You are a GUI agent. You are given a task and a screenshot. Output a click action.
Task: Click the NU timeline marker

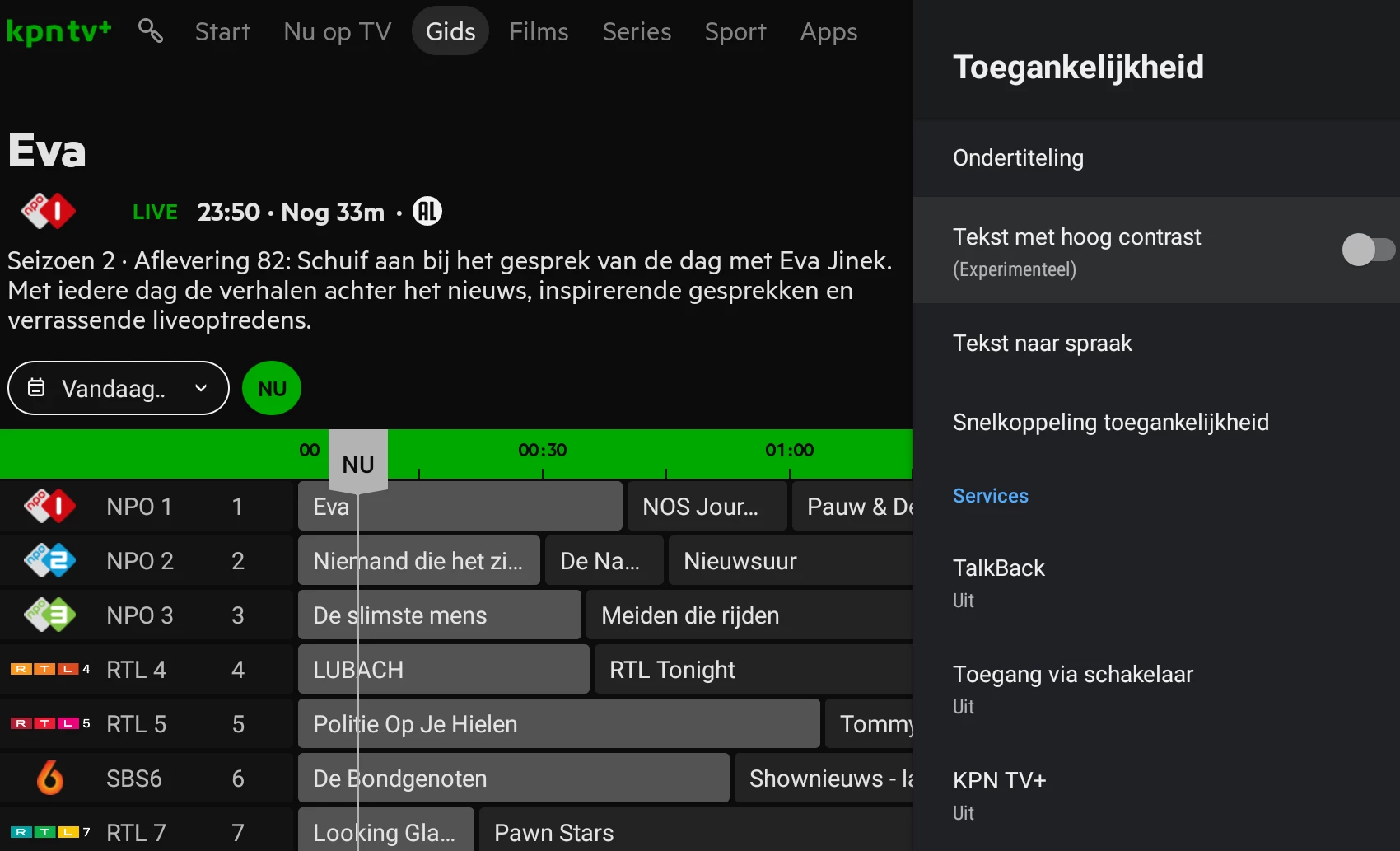(358, 463)
